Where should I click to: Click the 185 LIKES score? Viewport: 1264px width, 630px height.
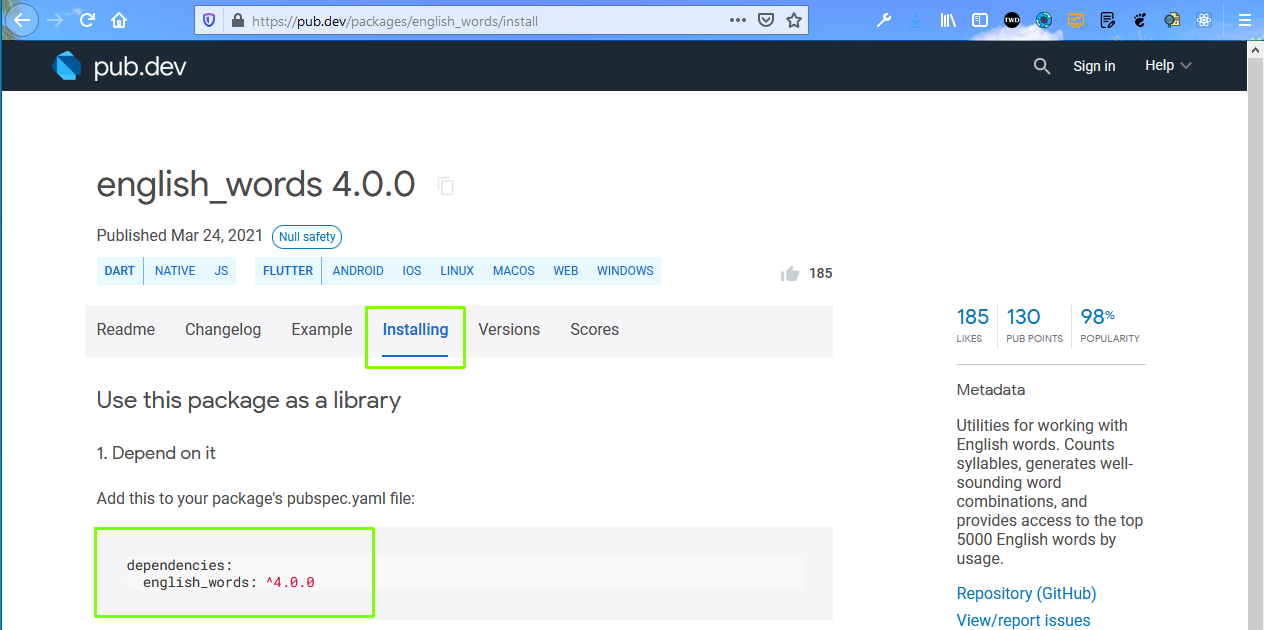[972, 326]
